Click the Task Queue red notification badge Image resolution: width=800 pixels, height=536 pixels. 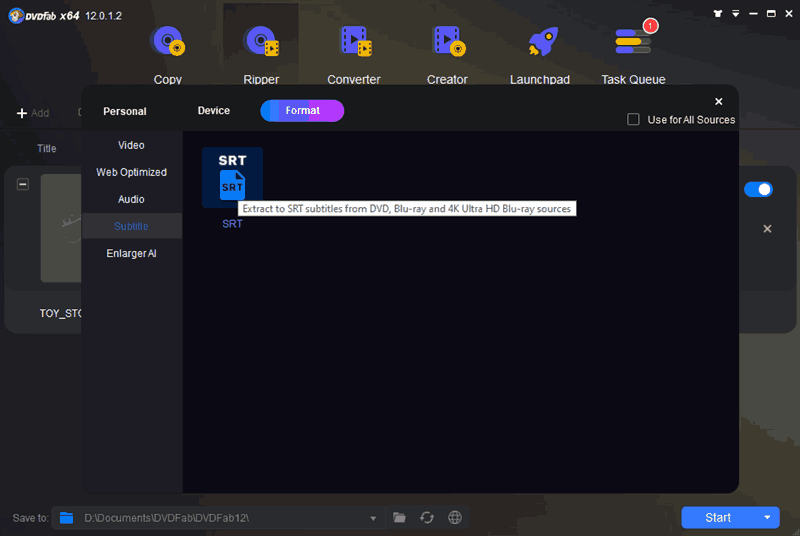point(650,25)
